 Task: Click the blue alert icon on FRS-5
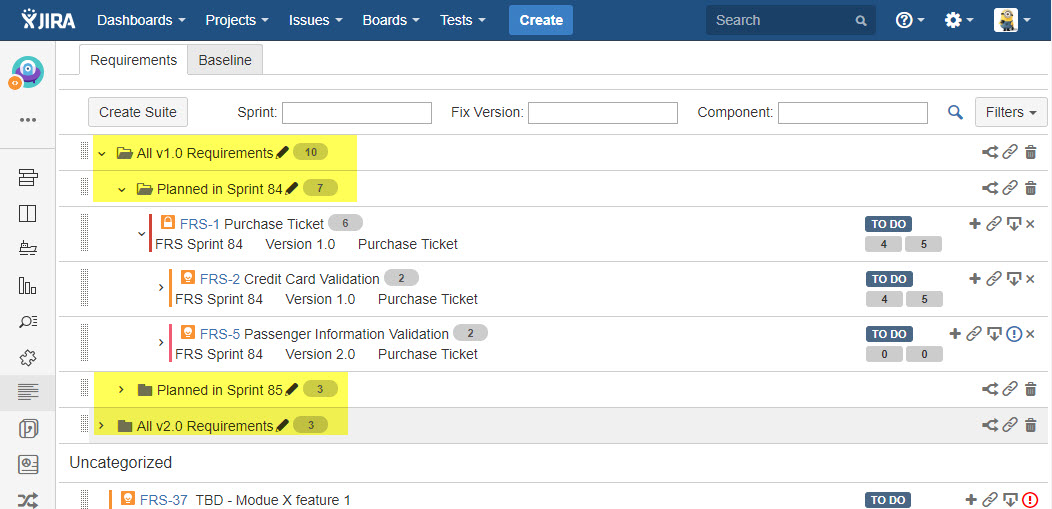click(1014, 334)
